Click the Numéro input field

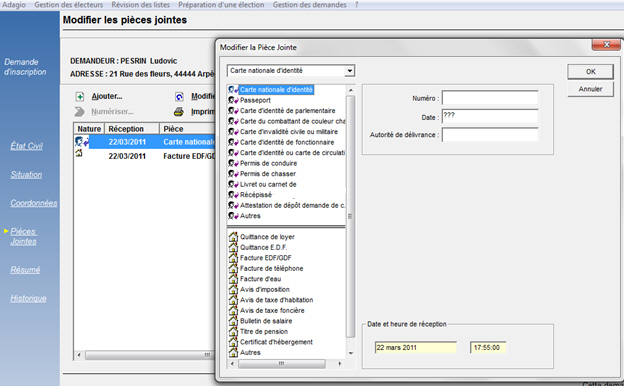pos(490,98)
